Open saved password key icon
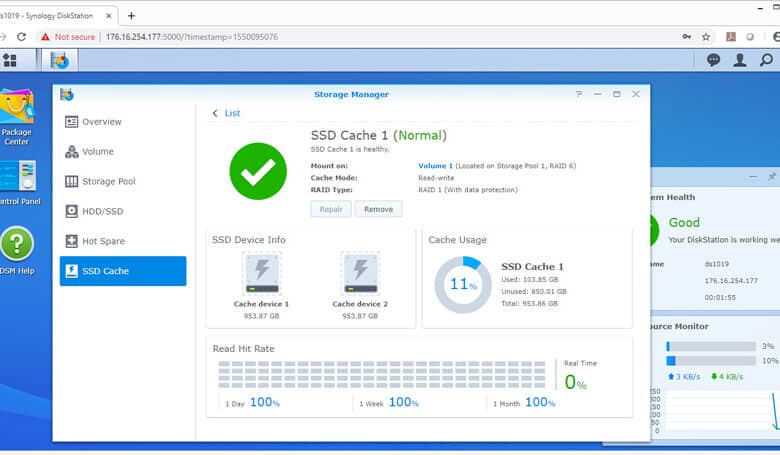Screen dimensions: 780x455 point(686,37)
